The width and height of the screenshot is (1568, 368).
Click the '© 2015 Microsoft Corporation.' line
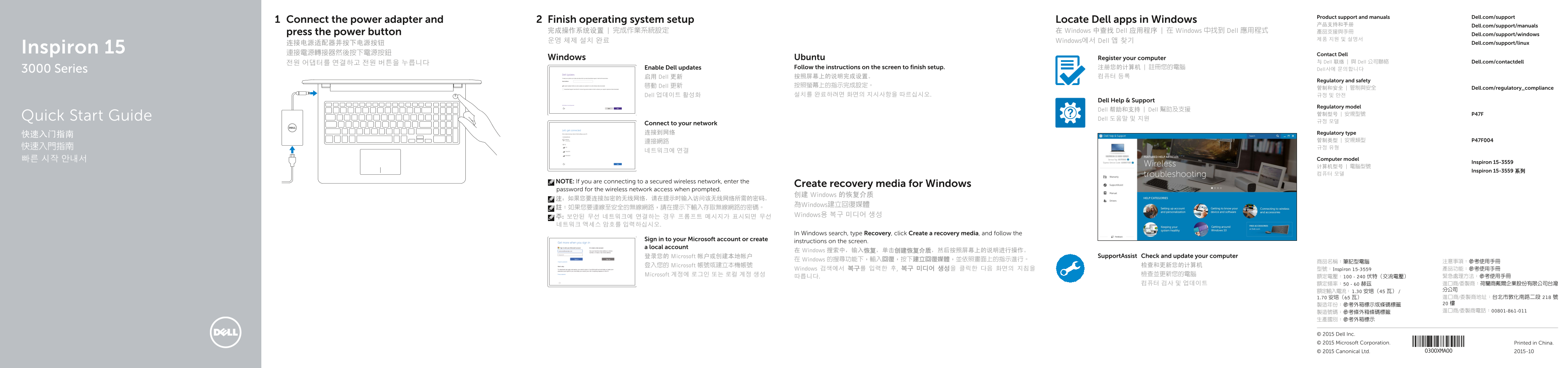pyautogui.click(x=1353, y=342)
